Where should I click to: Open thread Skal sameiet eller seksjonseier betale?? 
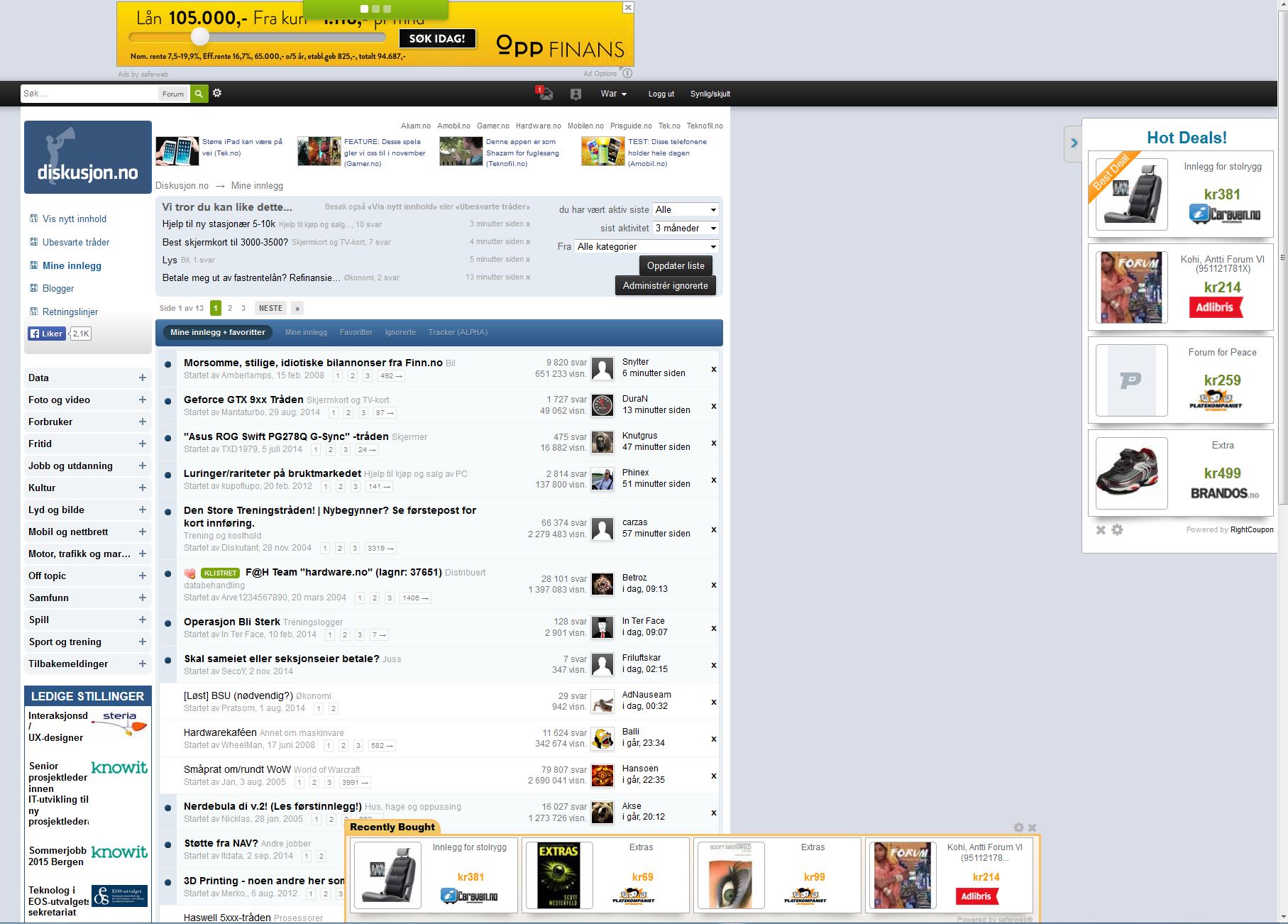[282, 659]
